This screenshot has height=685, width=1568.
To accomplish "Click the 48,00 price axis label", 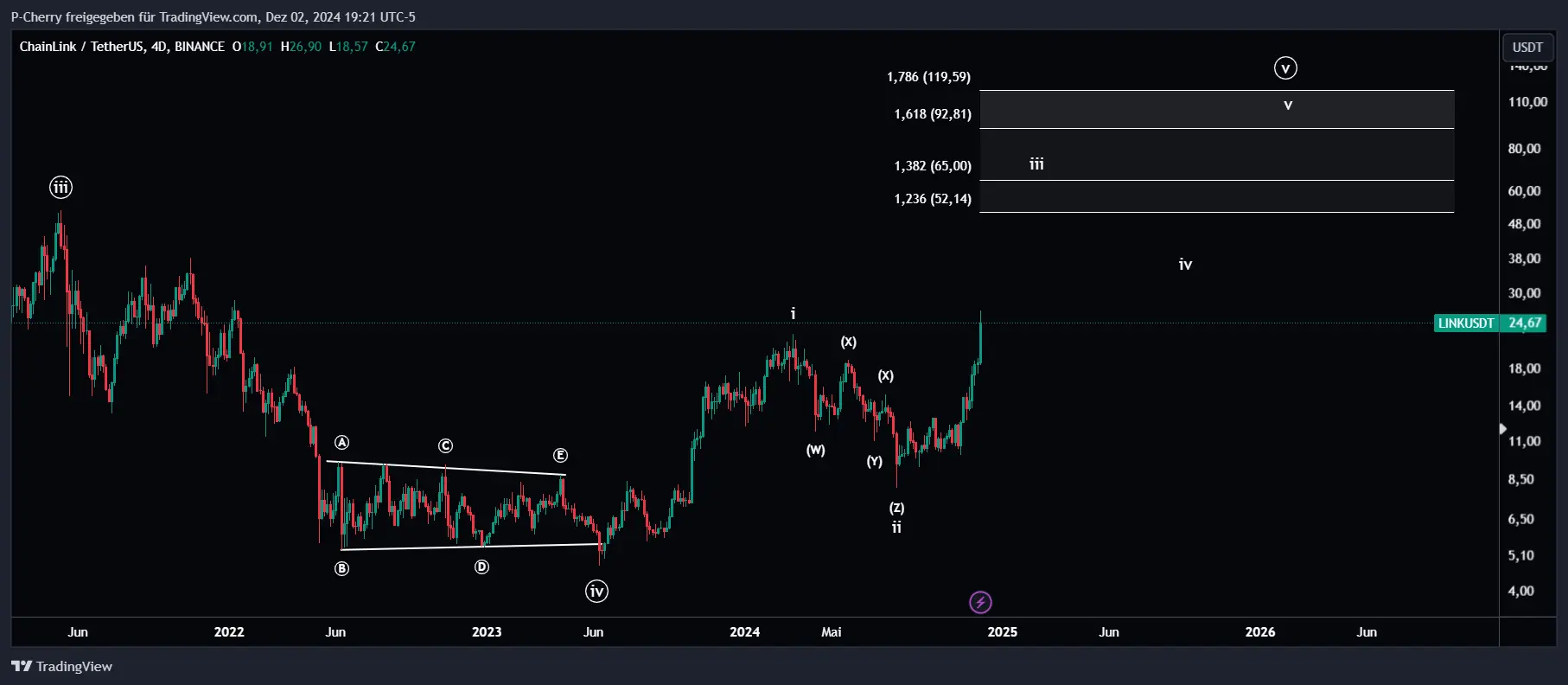I will [1524, 224].
